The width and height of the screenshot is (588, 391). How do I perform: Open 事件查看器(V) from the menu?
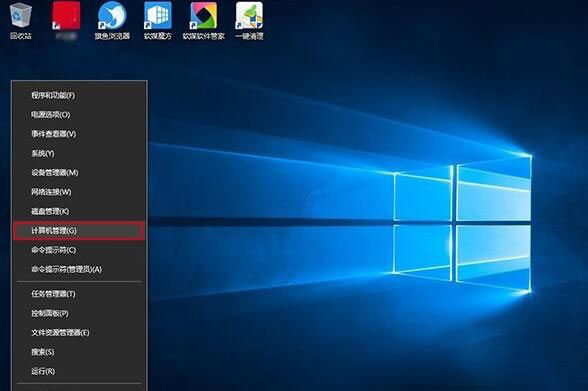coord(79,134)
